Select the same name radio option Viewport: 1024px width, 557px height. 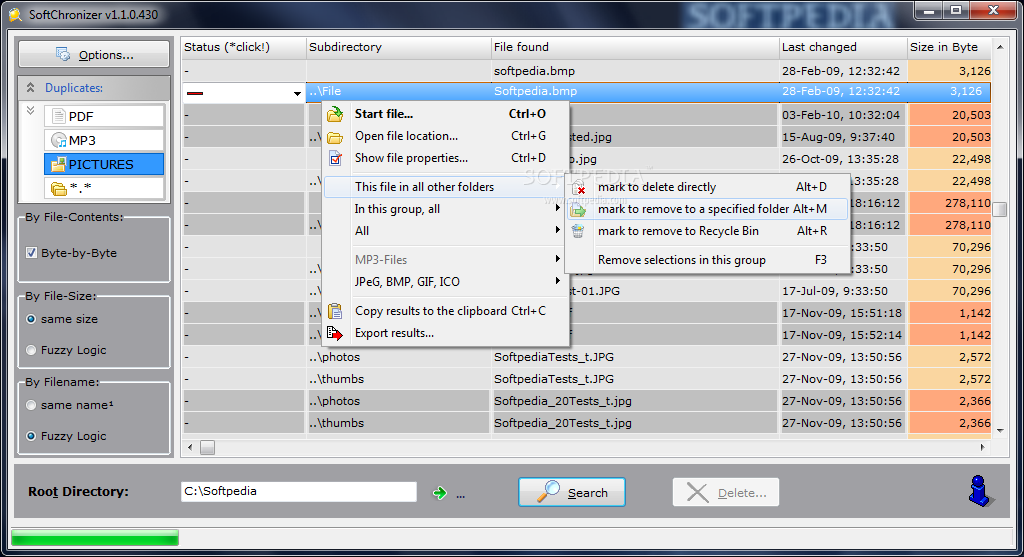31,406
